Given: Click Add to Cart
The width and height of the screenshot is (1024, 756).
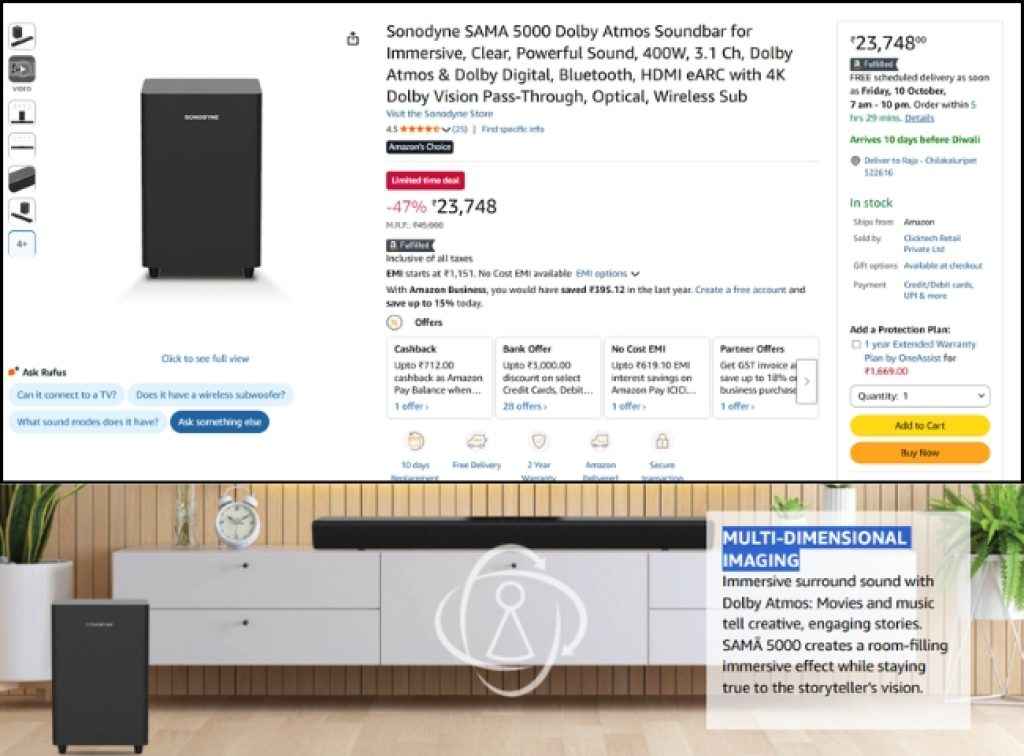Looking at the screenshot, I should pyautogui.click(x=918, y=425).
